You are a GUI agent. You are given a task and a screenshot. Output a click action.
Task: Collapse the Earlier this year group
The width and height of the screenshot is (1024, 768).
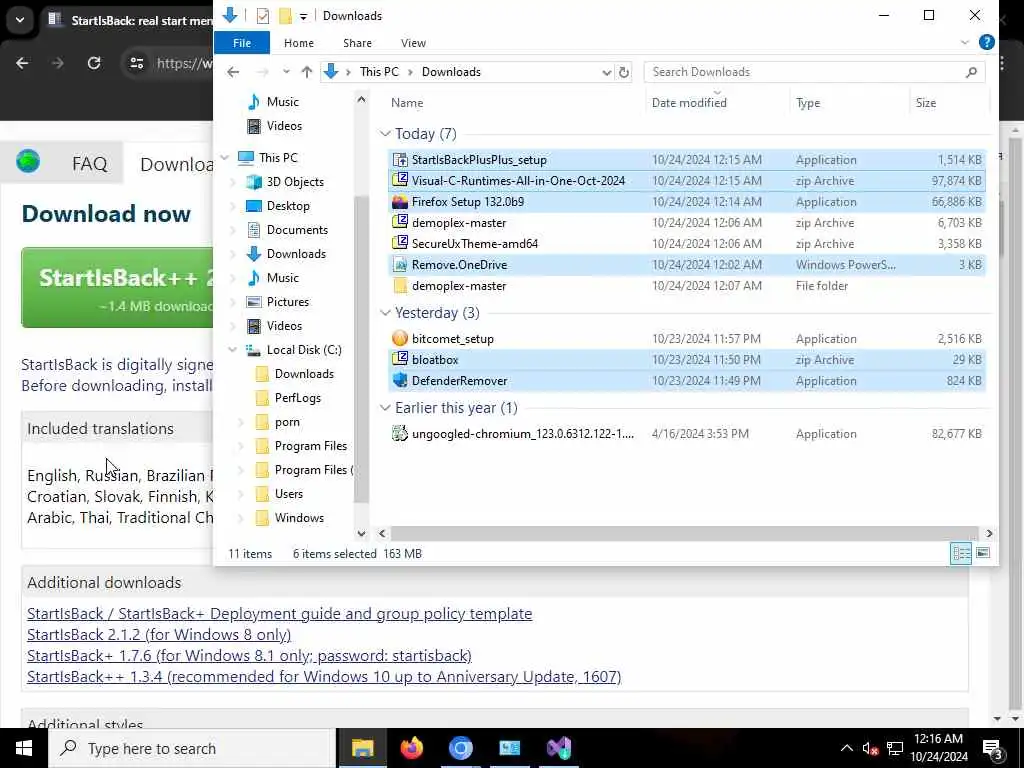coord(385,408)
